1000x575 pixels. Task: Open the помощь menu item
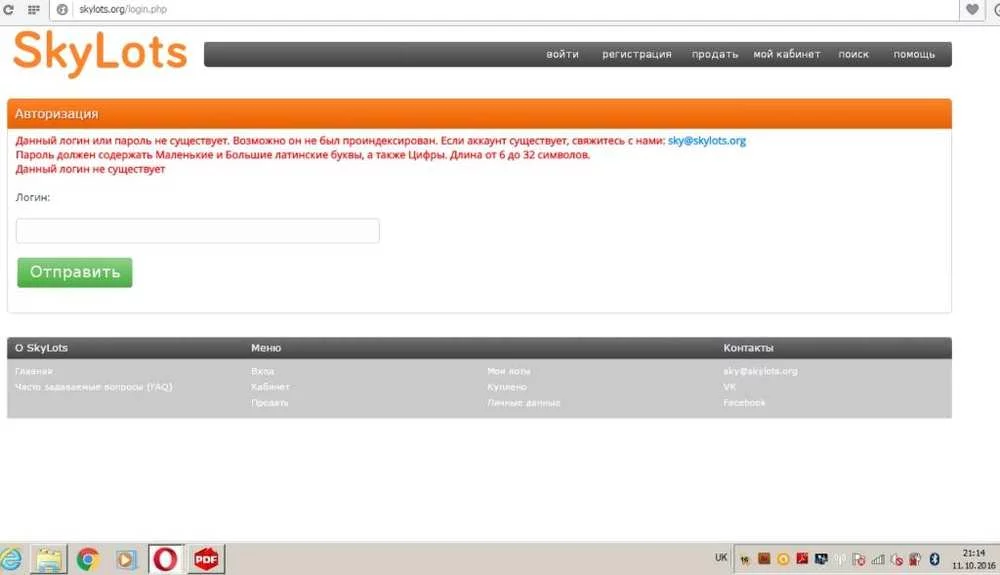(x=914, y=54)
